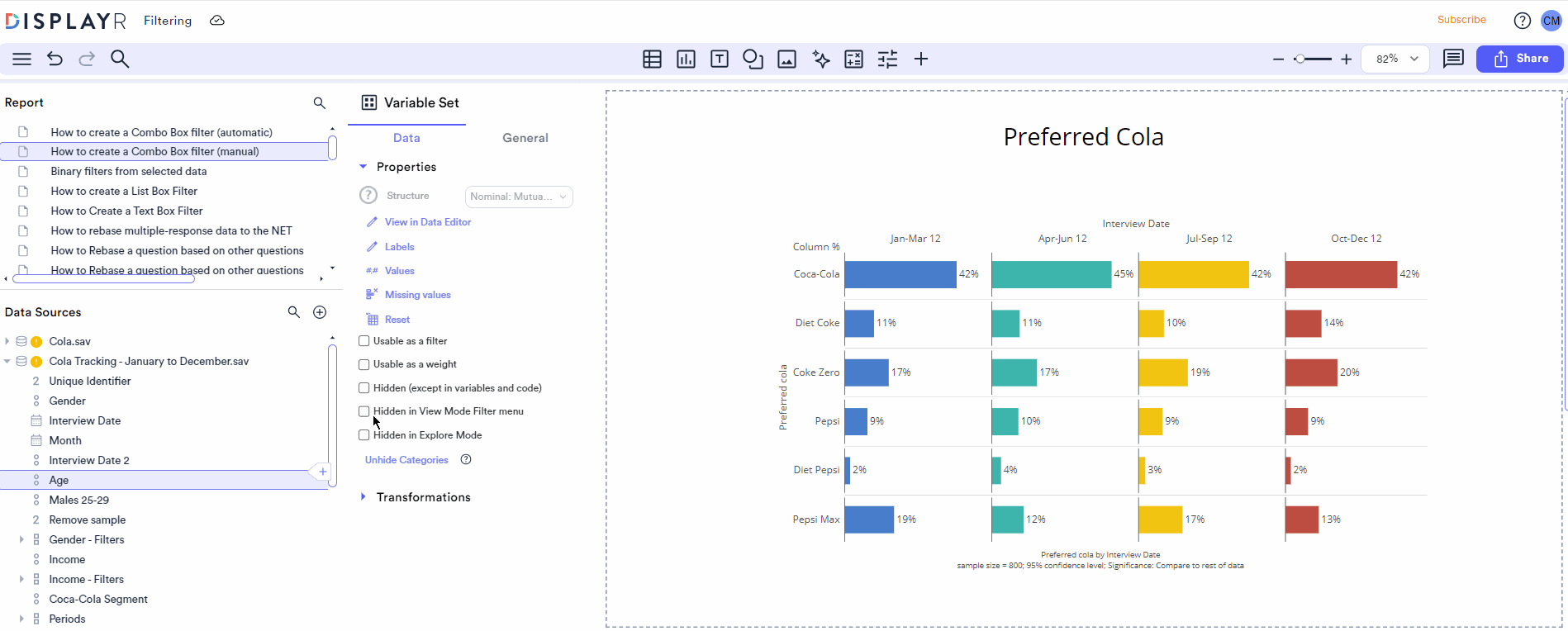
Task: Switch to the General tab
Action: 525,138
